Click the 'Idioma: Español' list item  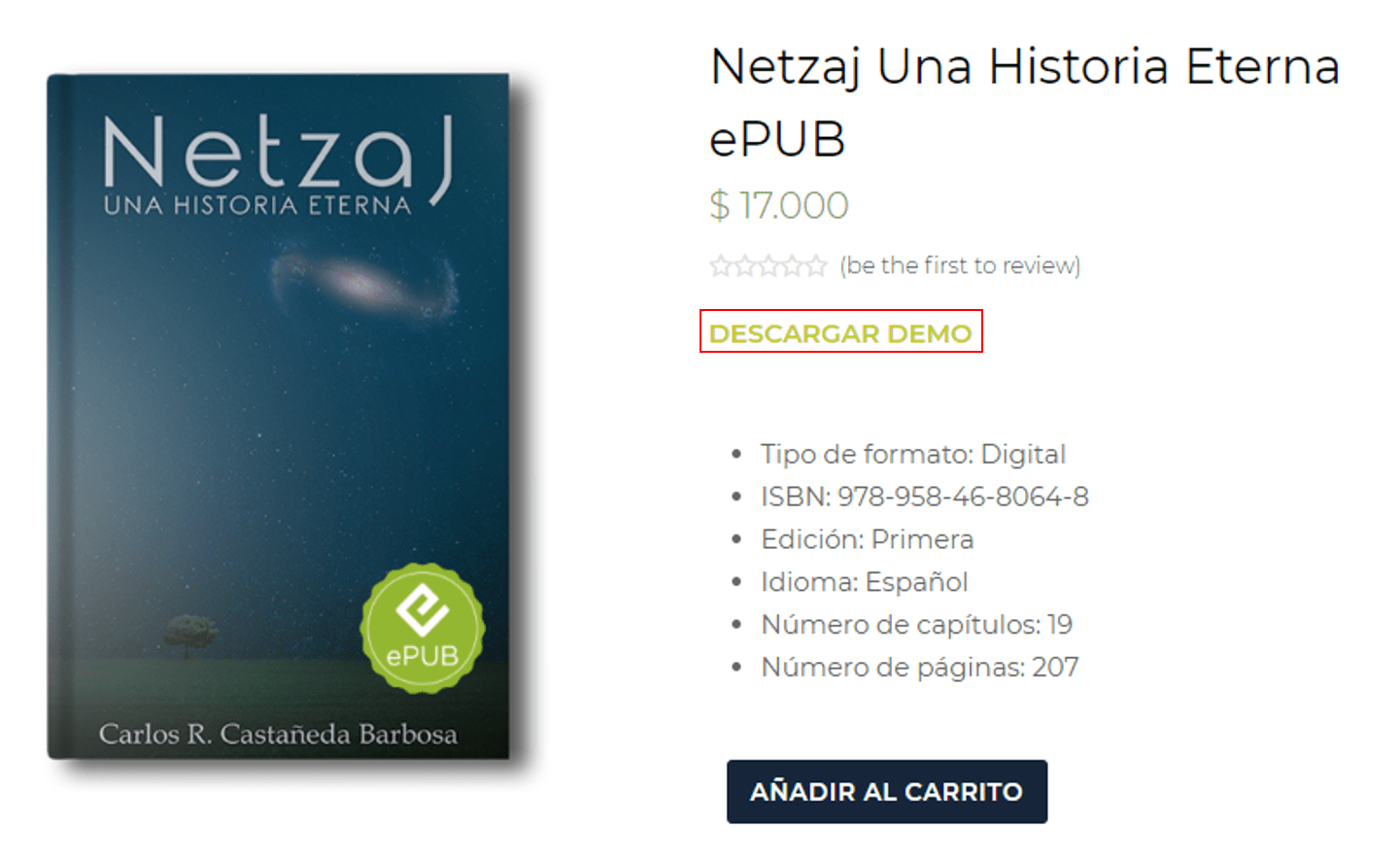point(865,582)
